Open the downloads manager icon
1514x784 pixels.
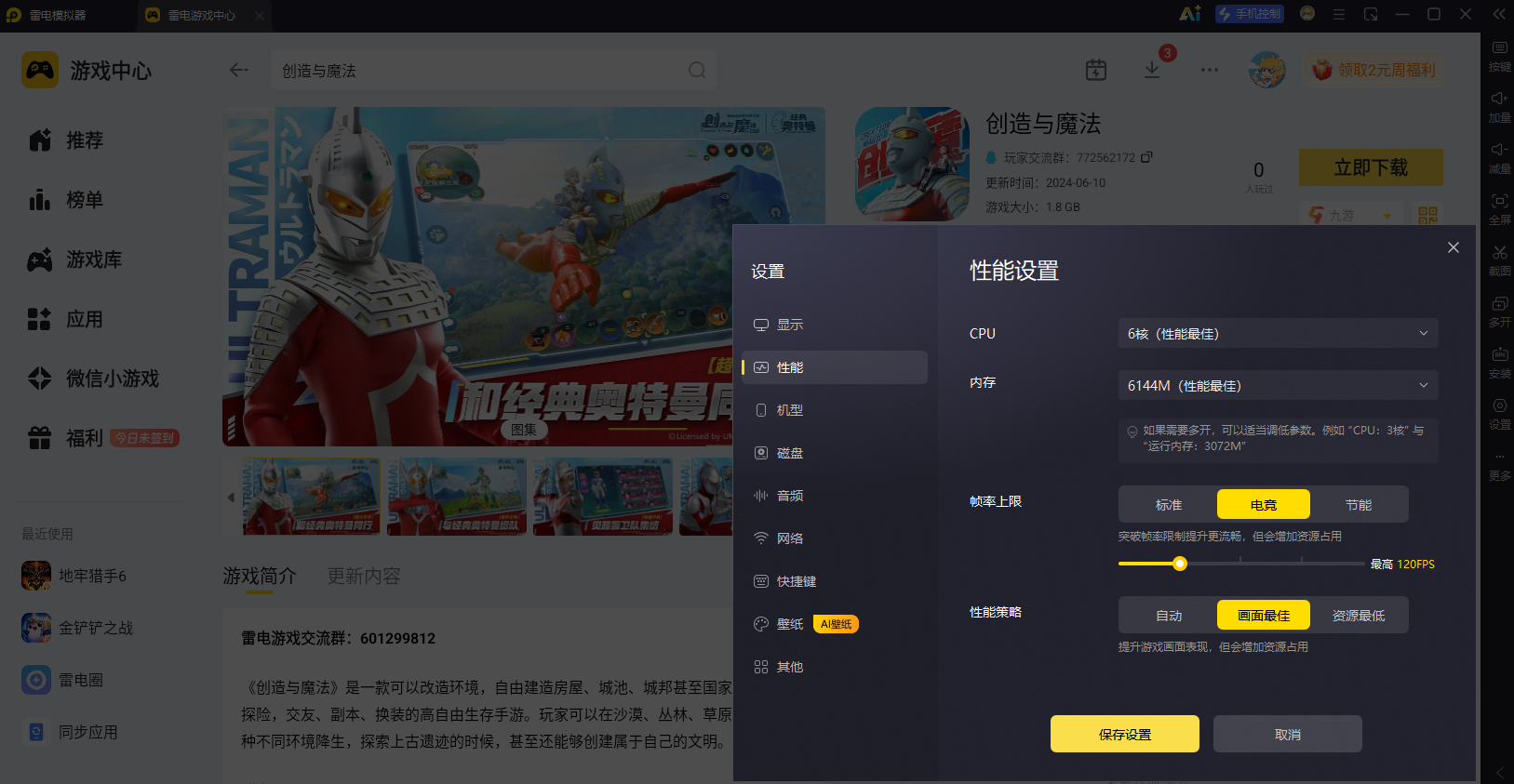1152,70
